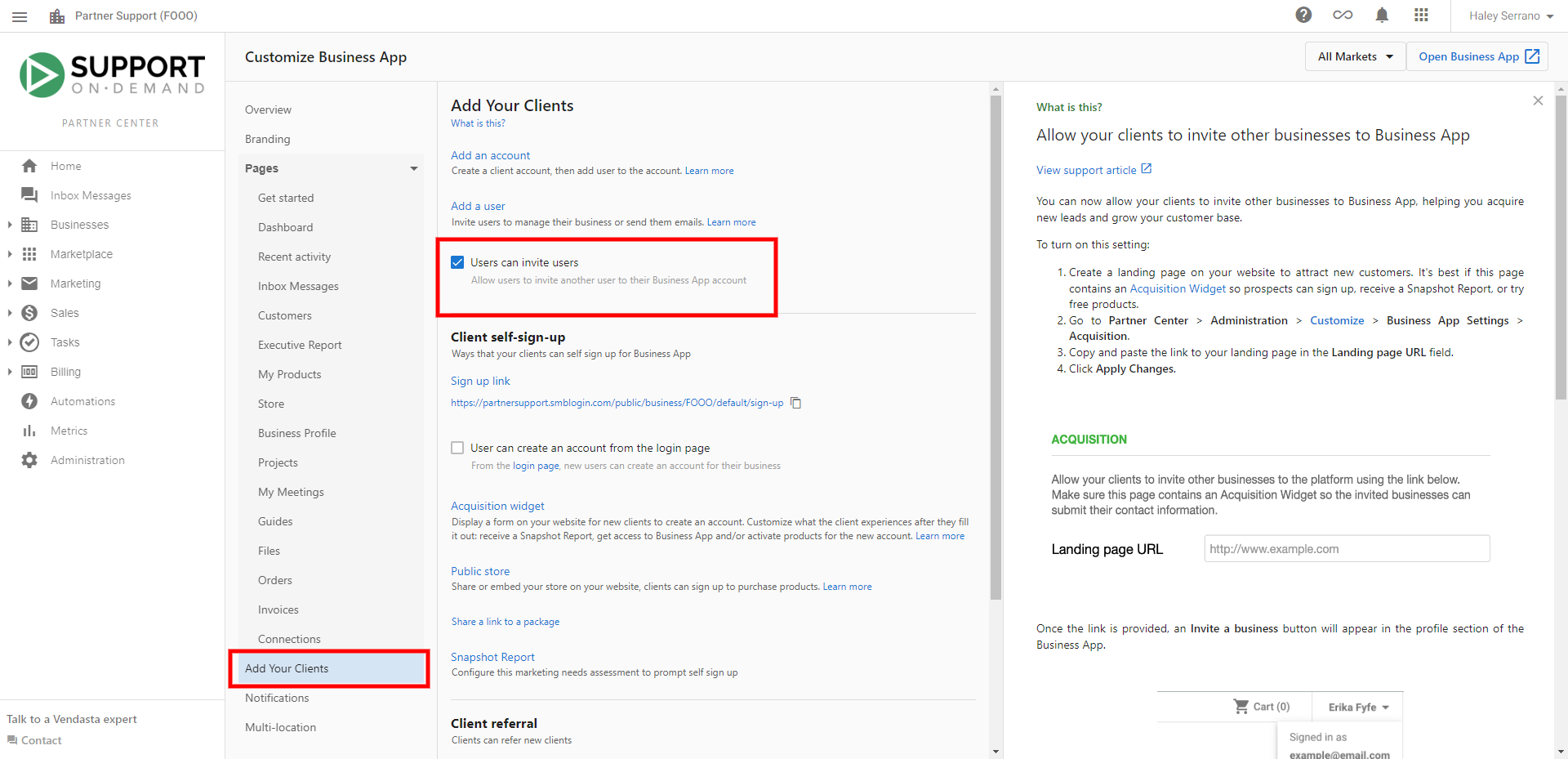Click the Businesses building icon
The height and width of the screenshot is (759, 1568).
29,225
